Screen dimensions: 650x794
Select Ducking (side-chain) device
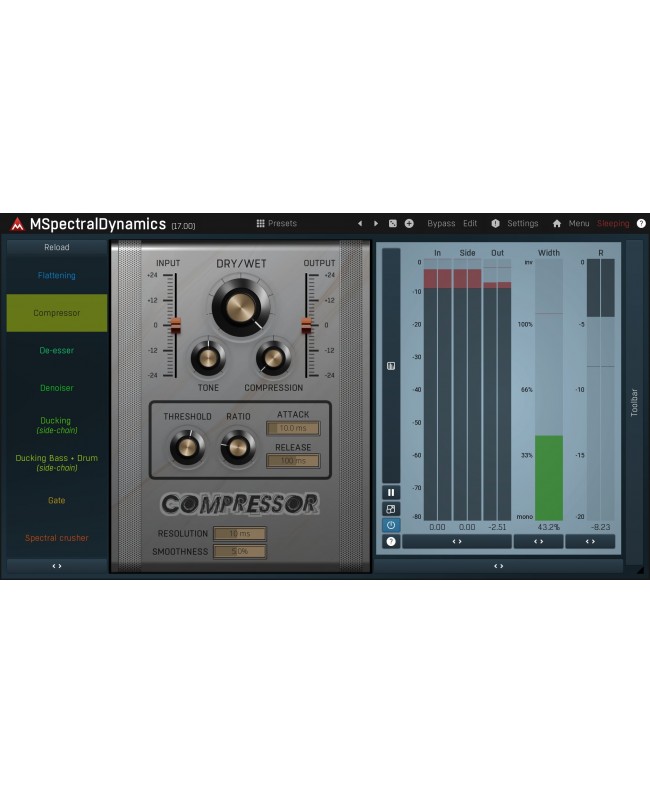click(57, 425)
